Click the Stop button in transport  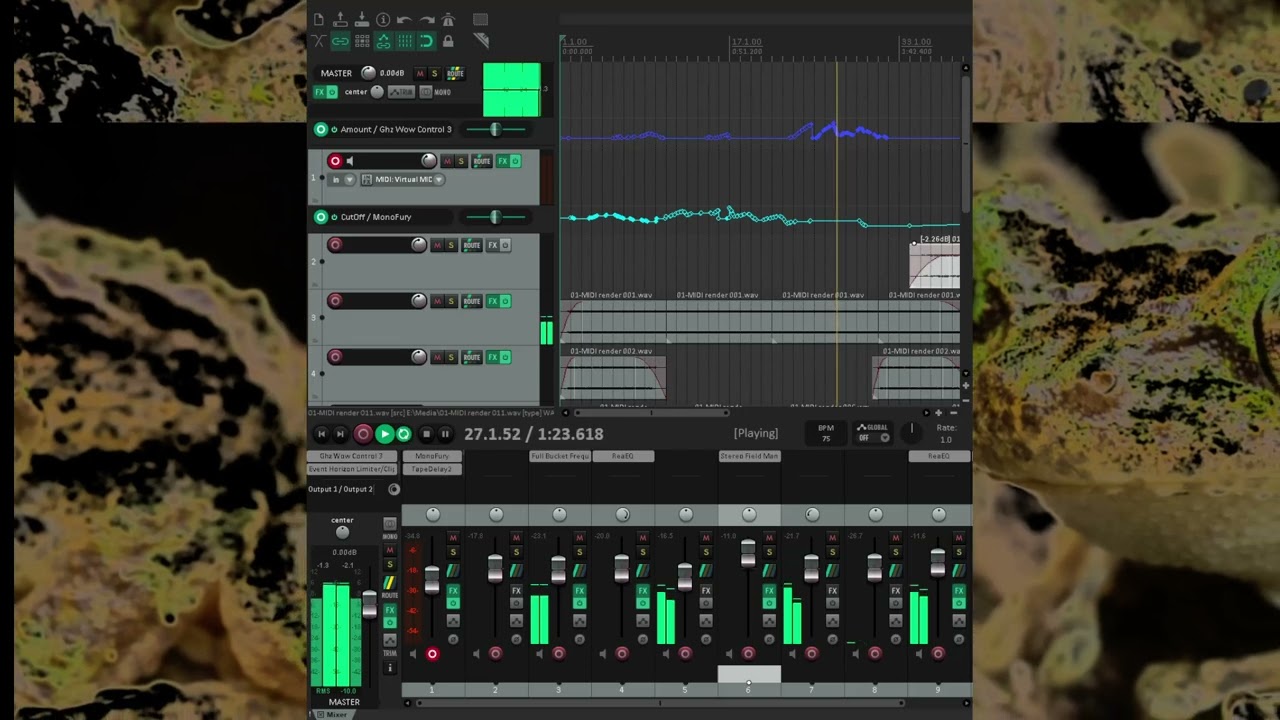[426, 434]
